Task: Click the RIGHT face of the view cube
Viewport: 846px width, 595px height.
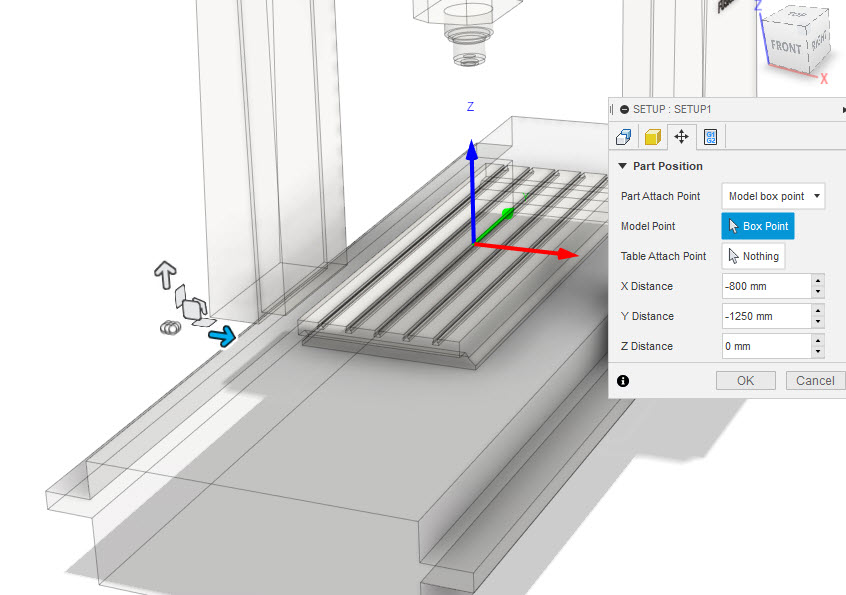Action: 818,42
